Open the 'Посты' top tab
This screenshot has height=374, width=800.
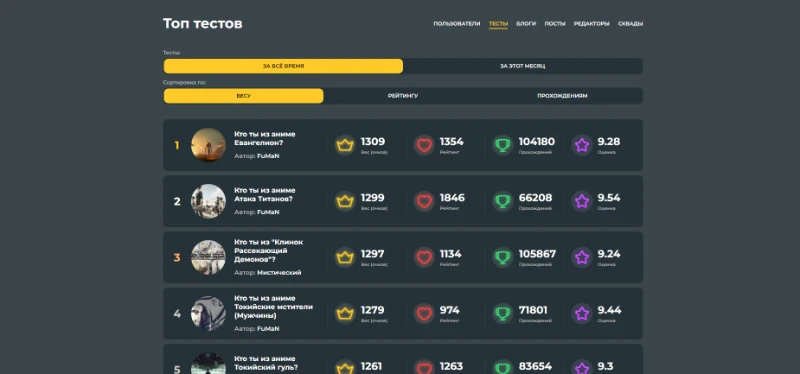pyautogui.click(x=555, y=23)
